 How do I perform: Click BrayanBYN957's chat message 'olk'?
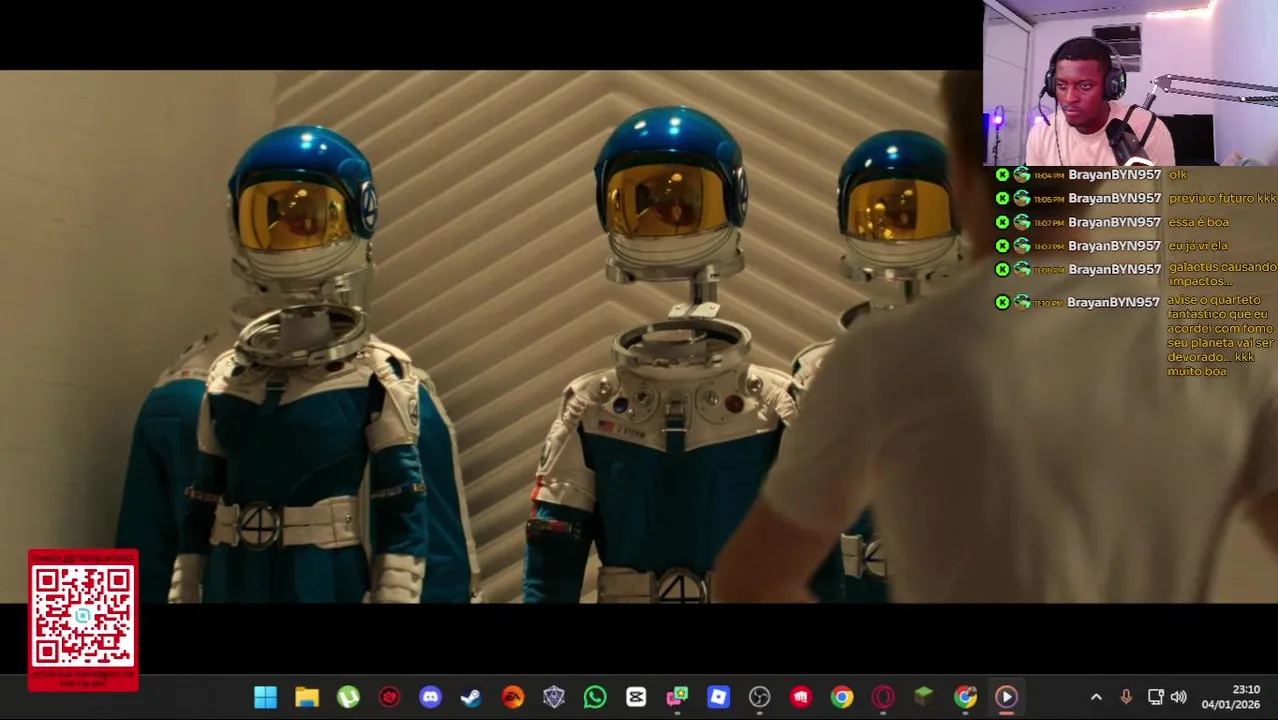(1178, 175)
